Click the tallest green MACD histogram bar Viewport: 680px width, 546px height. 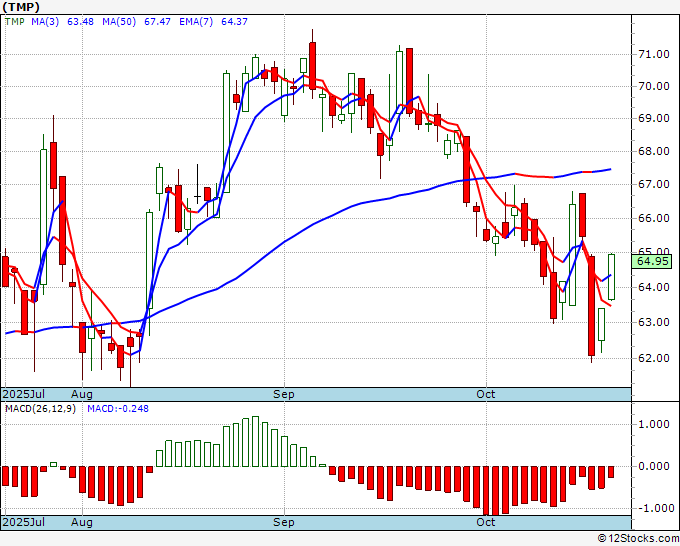[x=255, y=441]
